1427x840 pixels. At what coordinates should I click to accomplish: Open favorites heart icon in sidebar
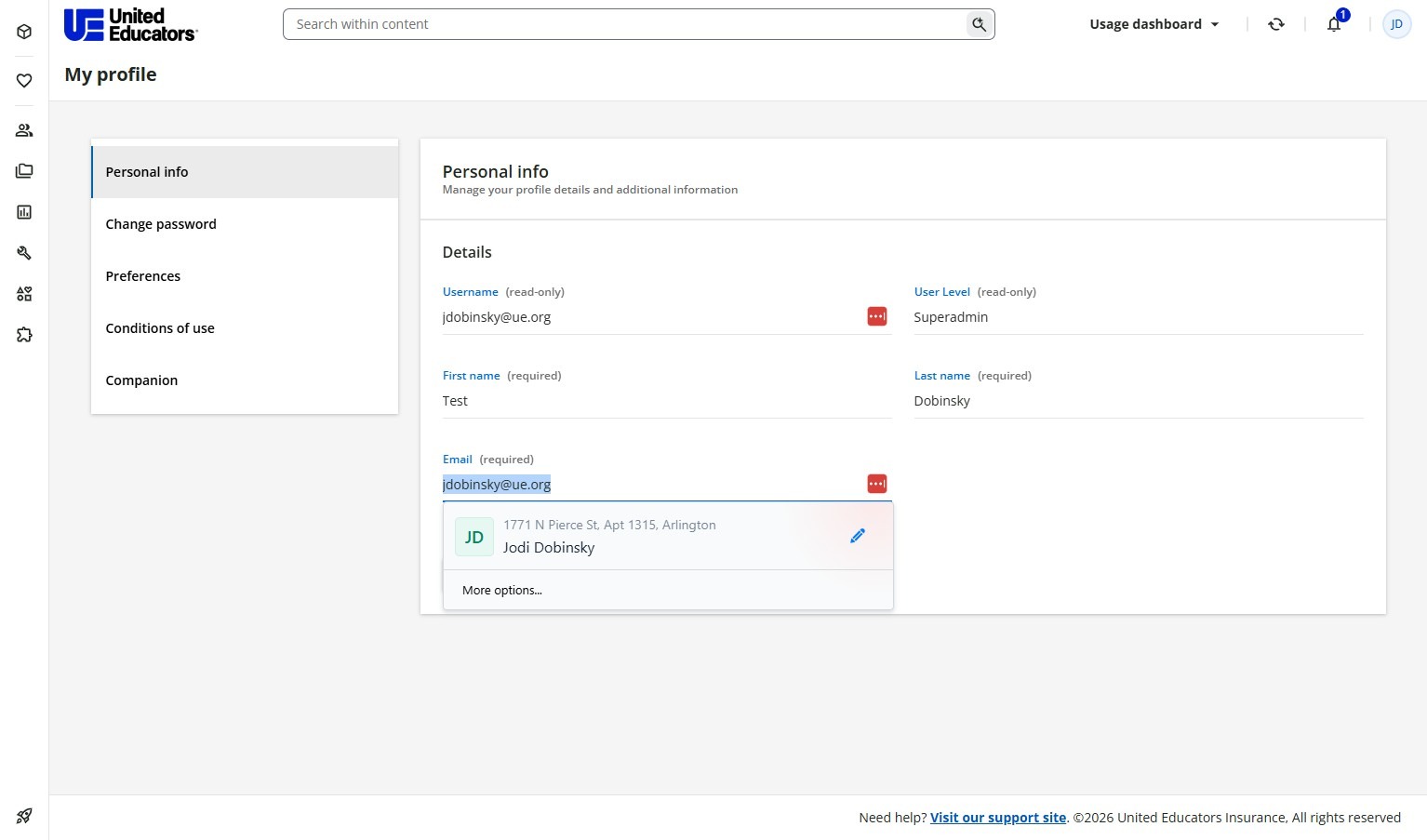[x=24, y=81]
